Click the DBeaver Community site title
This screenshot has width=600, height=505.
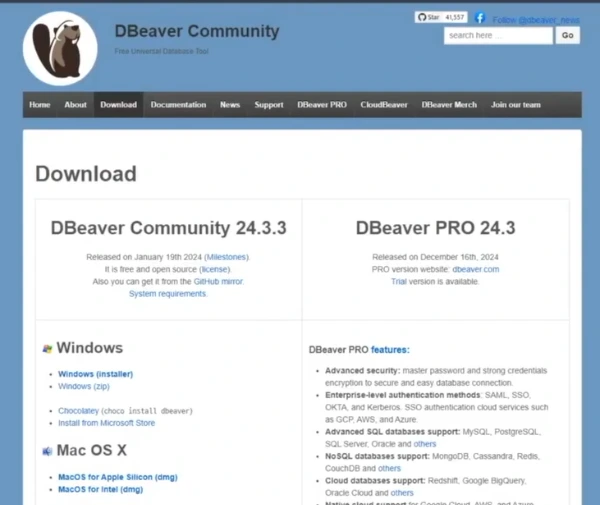[x=197, y=31]
